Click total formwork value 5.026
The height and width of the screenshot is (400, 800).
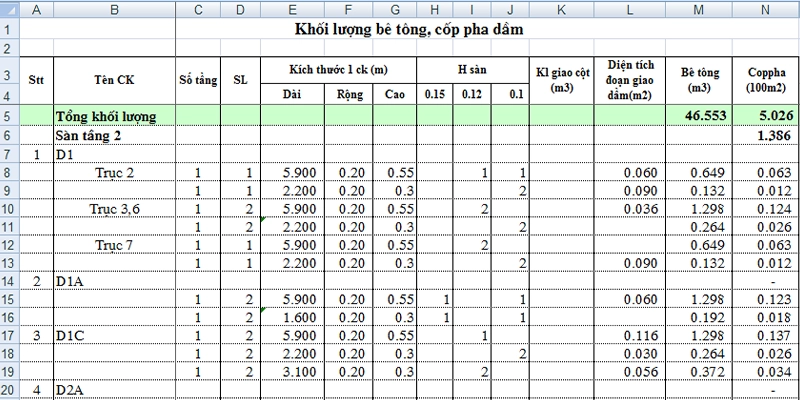(x=765, y=117)
